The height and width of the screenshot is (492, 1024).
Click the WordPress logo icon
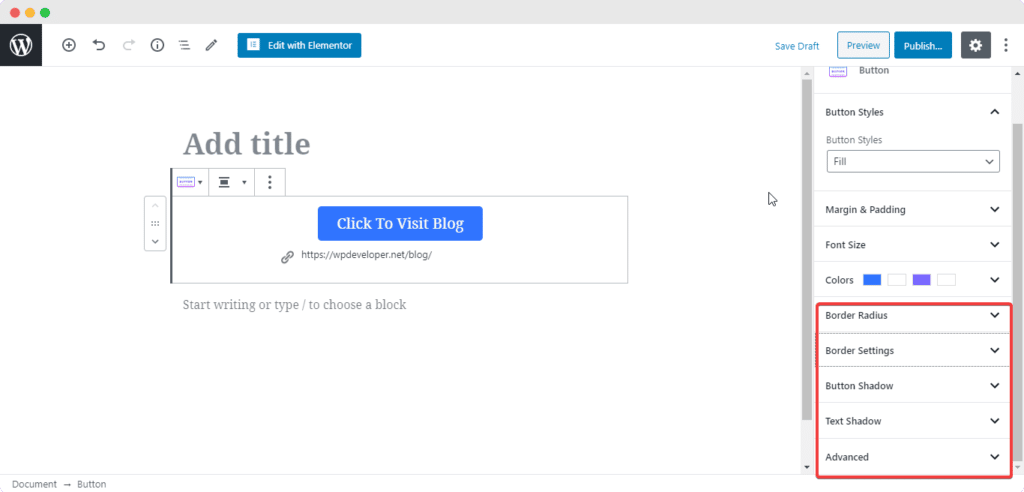[21, 46]
